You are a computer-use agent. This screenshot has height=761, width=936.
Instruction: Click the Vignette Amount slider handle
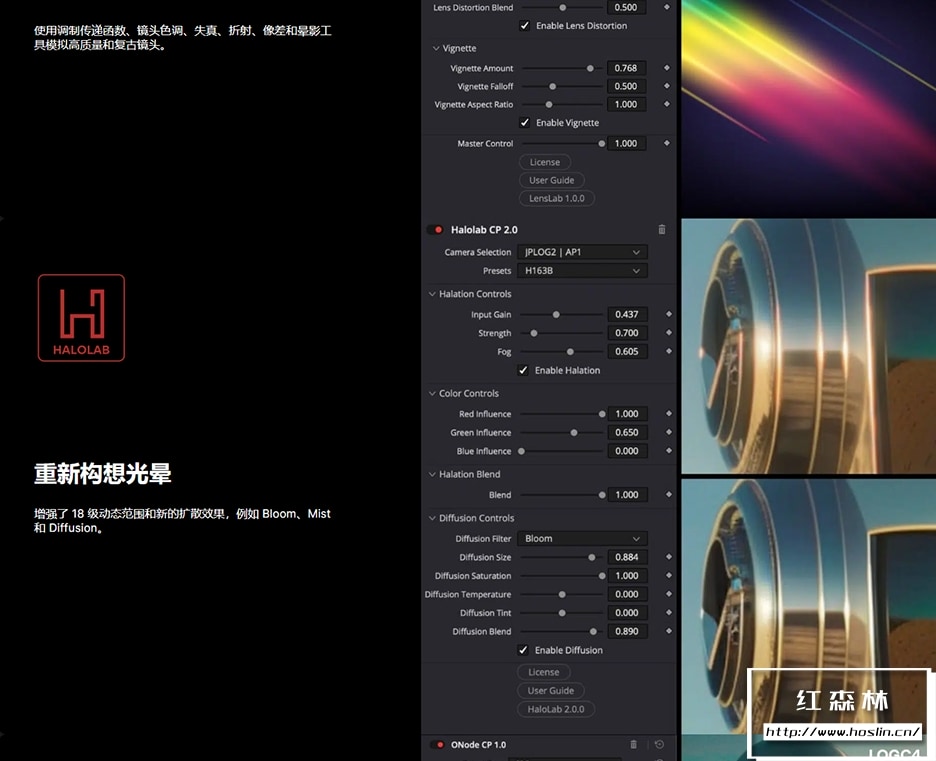(x=590, y=68)
